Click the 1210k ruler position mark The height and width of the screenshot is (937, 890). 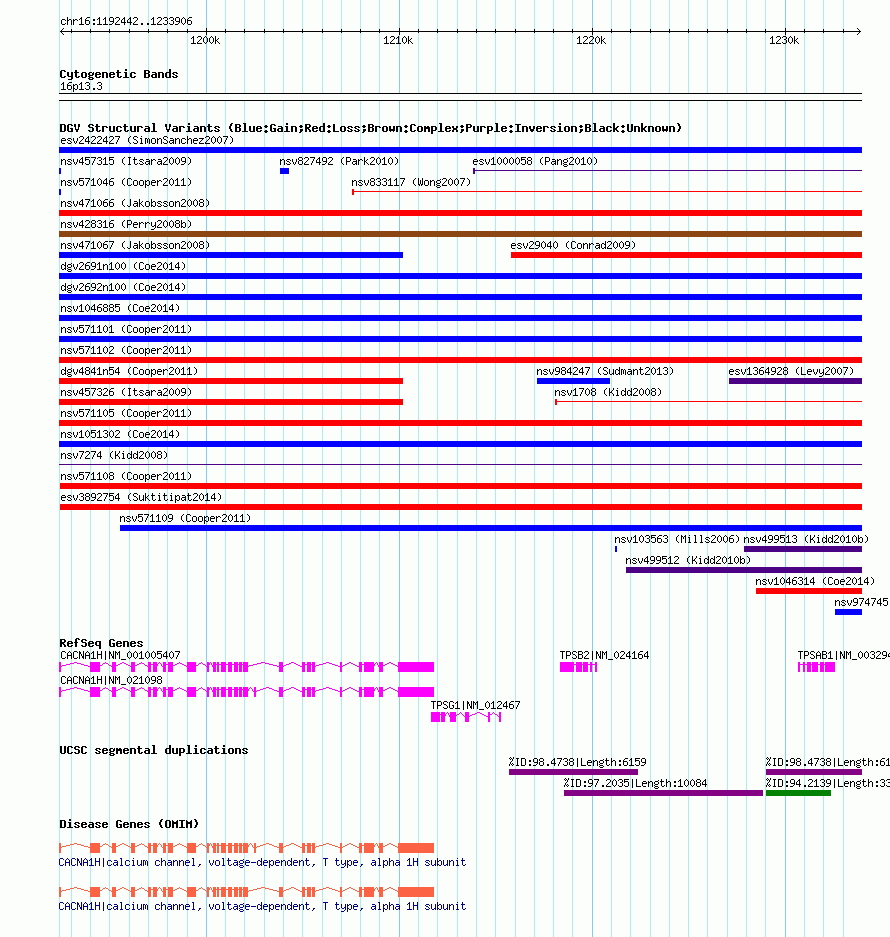click(x=398, y=40)
